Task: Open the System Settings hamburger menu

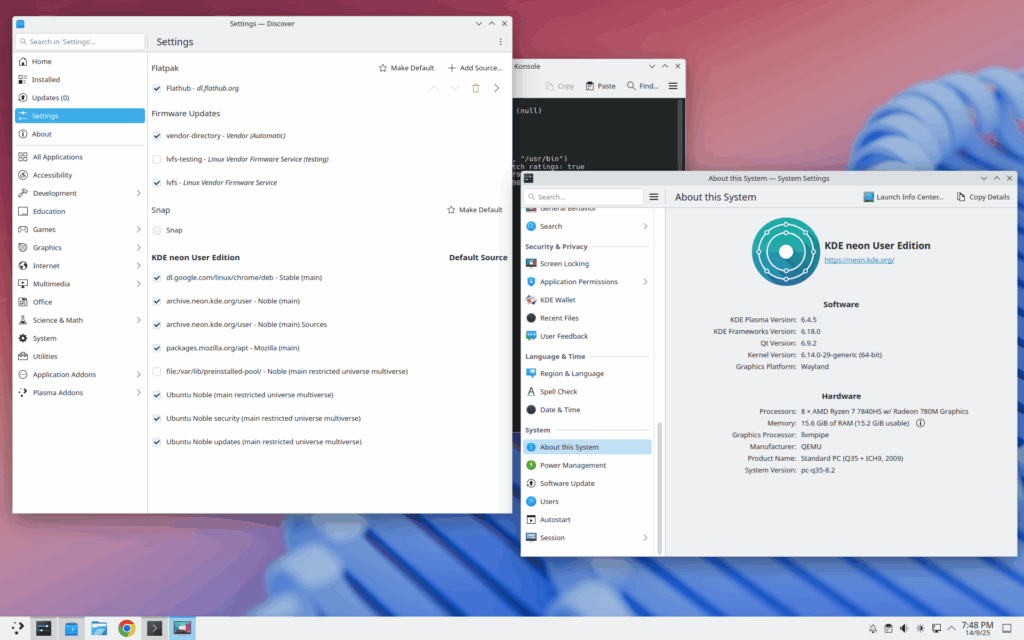Action: pos(654,197)
